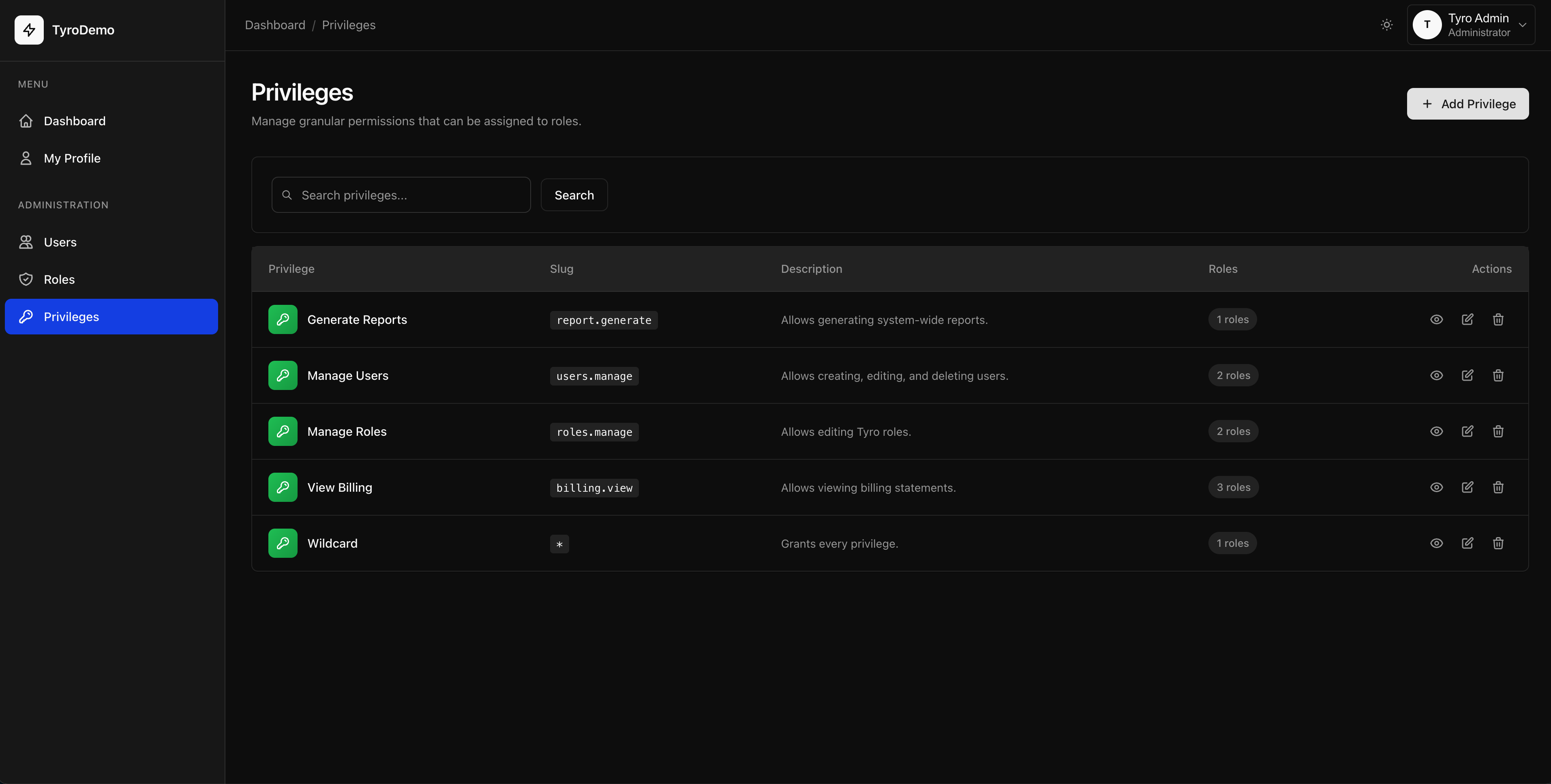Screen dimensions: 1551x784
Task: Delete the Generate Reports privilege
Action: pos(1498,319)
